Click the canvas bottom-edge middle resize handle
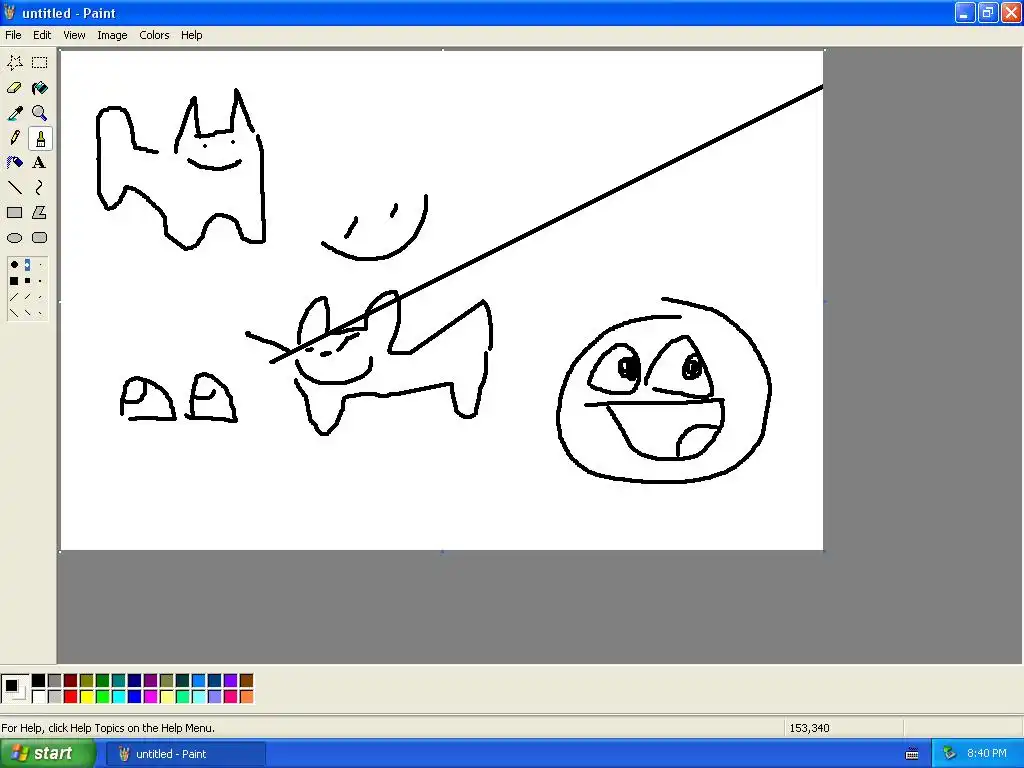 442,551
